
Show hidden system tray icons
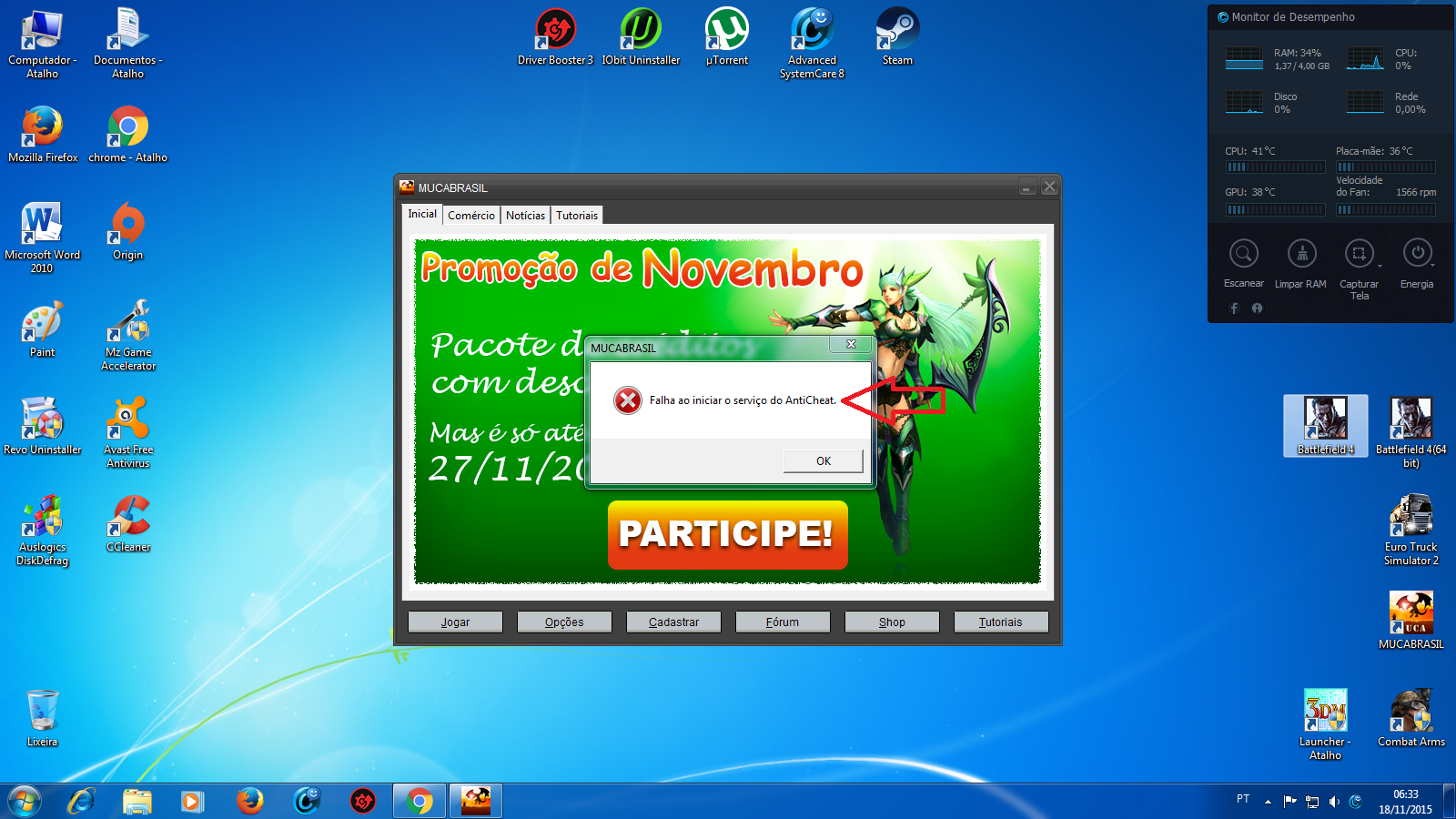coord(1268,802)
